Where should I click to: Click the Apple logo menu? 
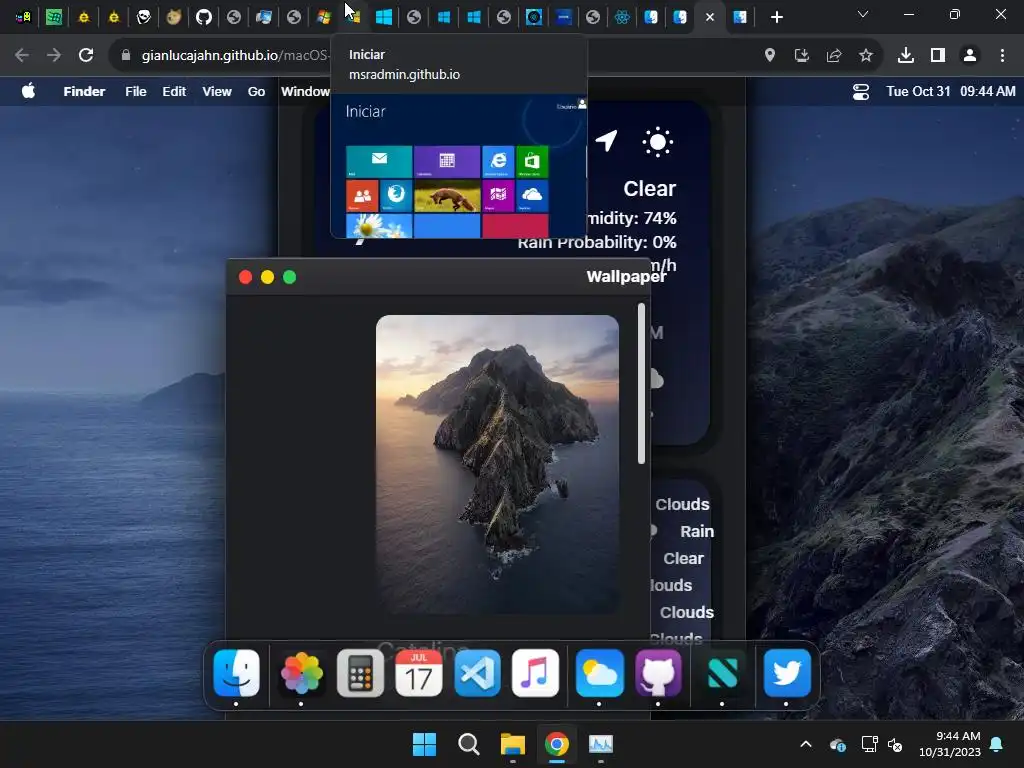coord(28,91)
